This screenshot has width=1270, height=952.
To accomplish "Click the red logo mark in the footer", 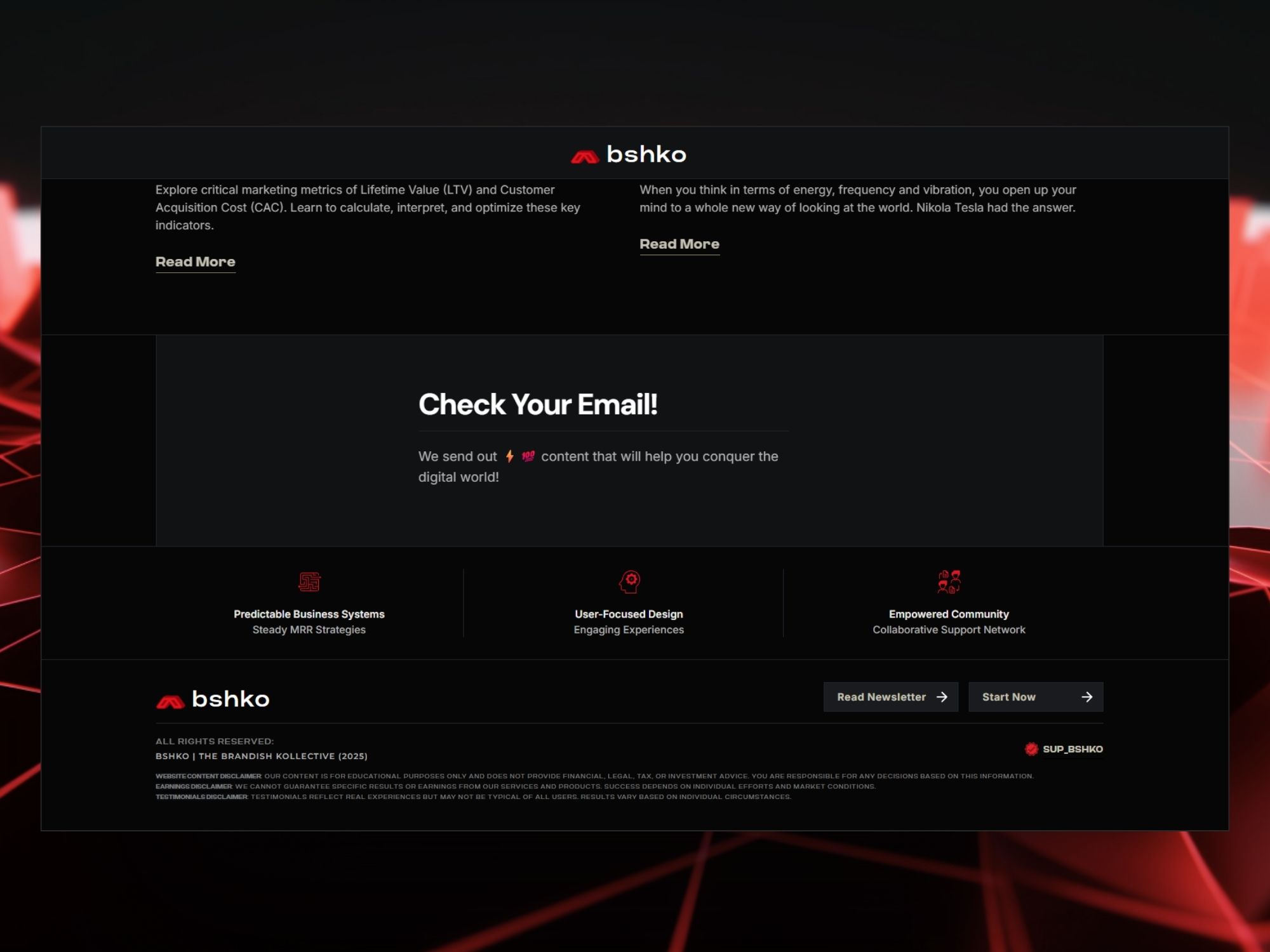I will pos(170,701).
